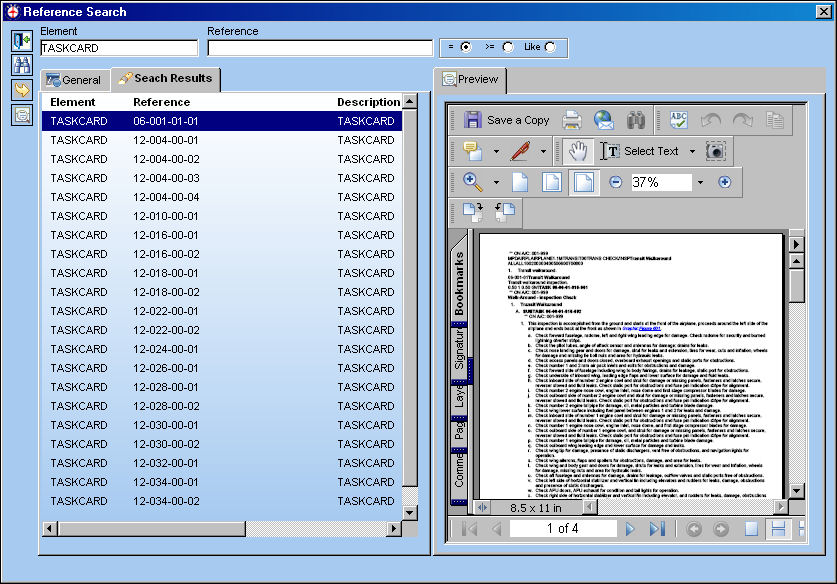Print the previewed document
837x584 pixels.
572,120
